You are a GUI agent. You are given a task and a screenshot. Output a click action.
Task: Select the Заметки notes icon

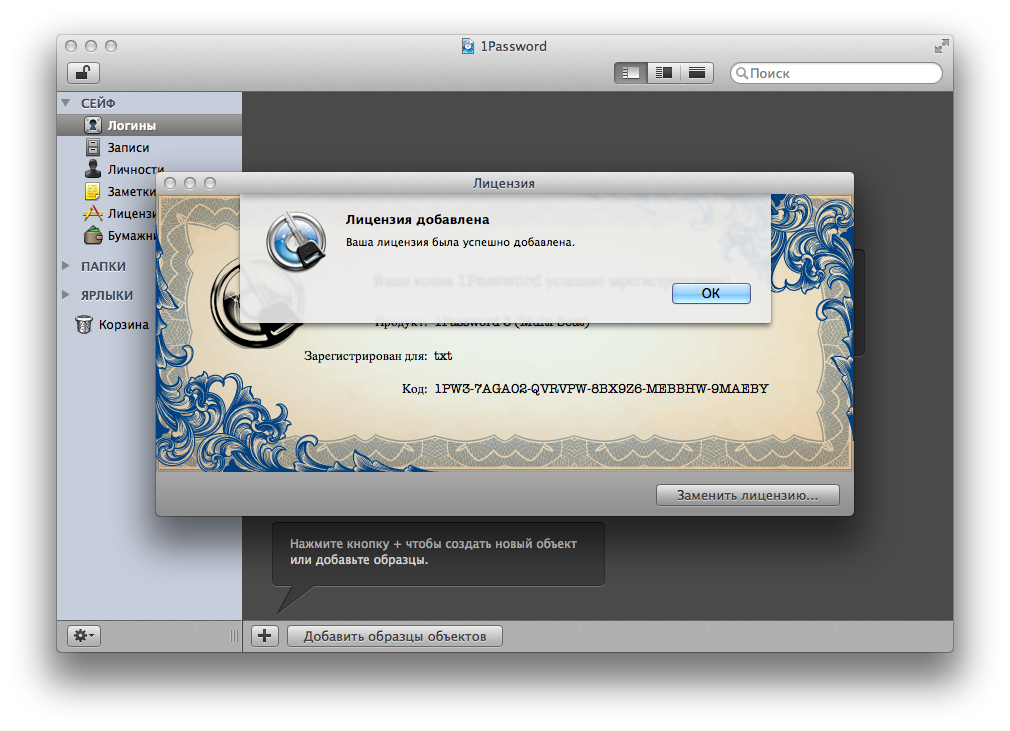pos(93,191)
